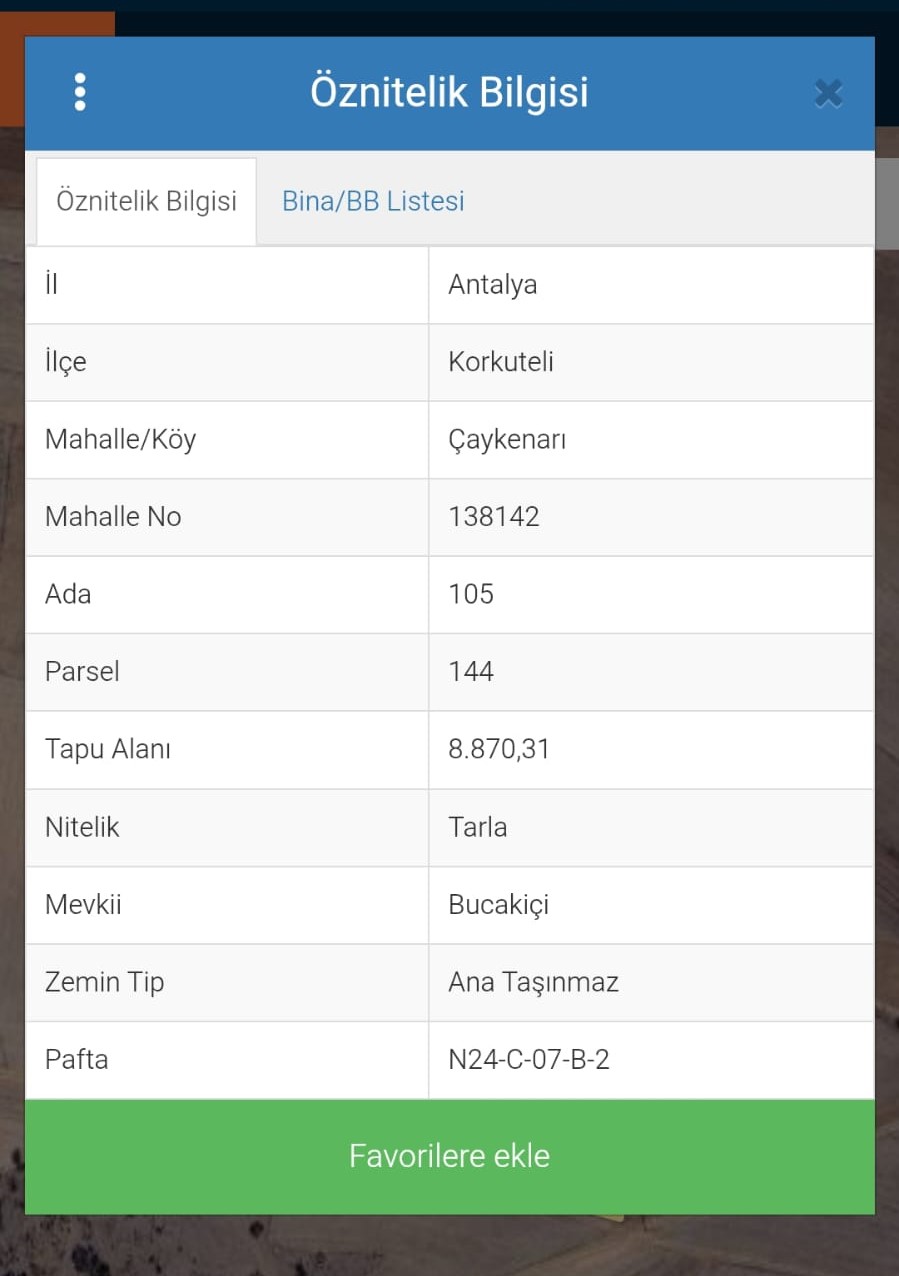Click the Tapu Alanı row label
The width and height of the screenshot is (899, 1276).
[108, 749]
